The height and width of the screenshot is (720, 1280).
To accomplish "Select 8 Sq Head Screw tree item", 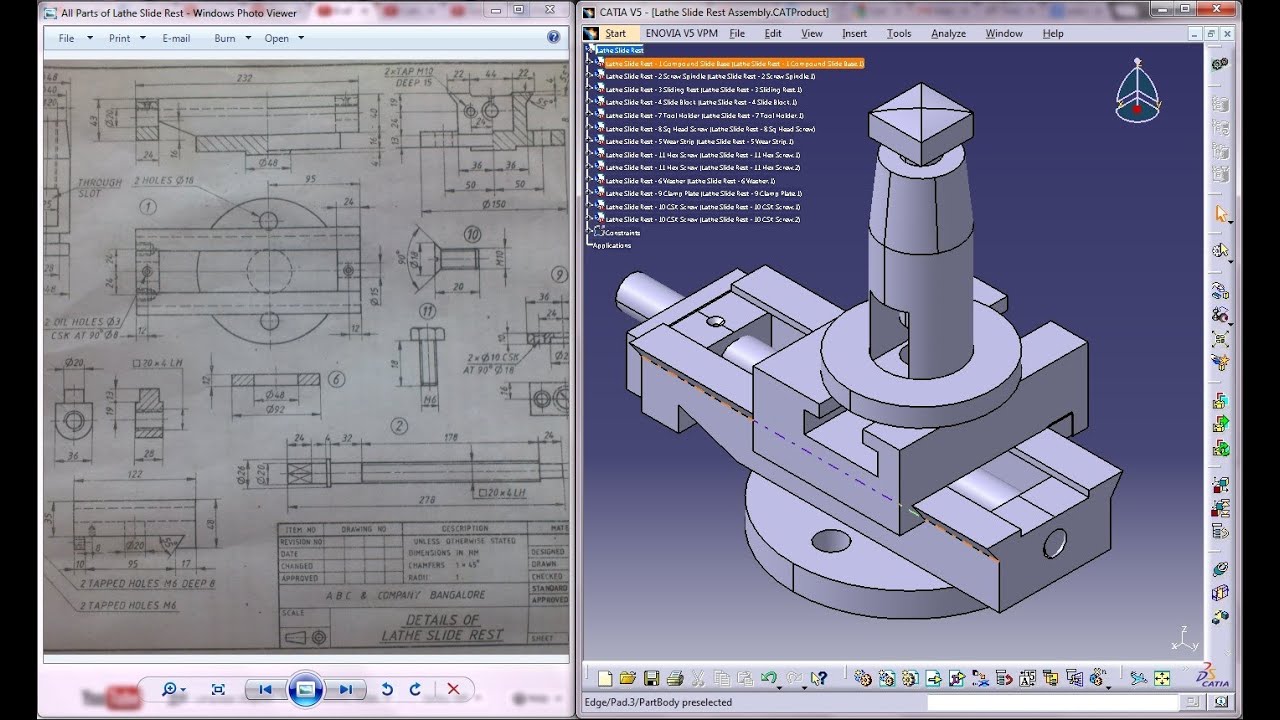I will point(710,128).
